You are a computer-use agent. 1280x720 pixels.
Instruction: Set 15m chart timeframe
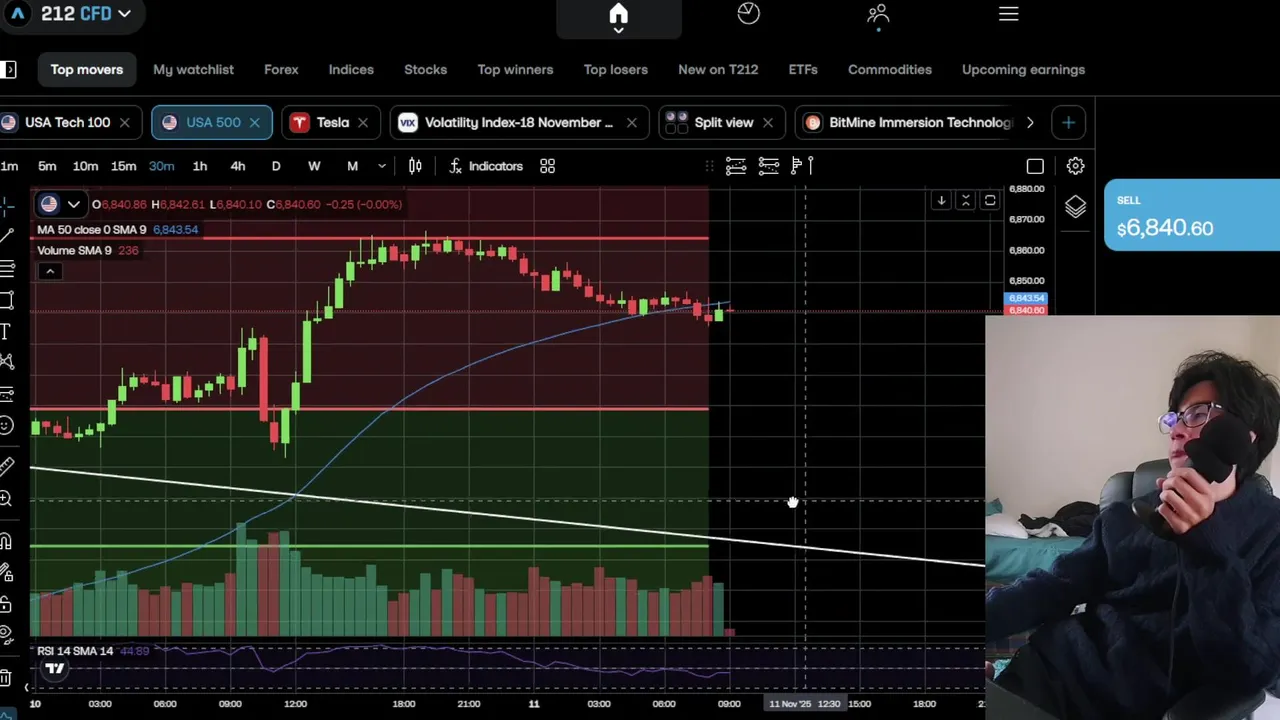123,166
